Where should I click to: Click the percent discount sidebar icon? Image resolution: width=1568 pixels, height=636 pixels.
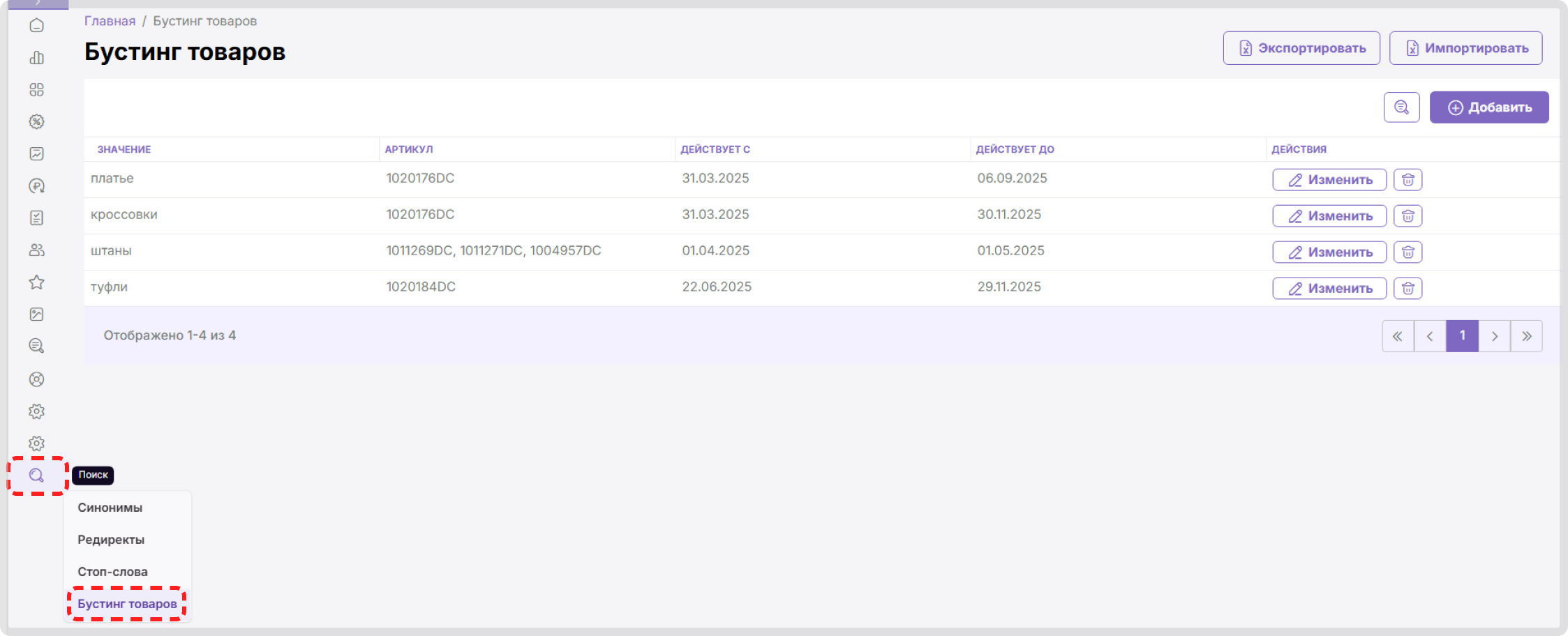(x=37, y=122)
